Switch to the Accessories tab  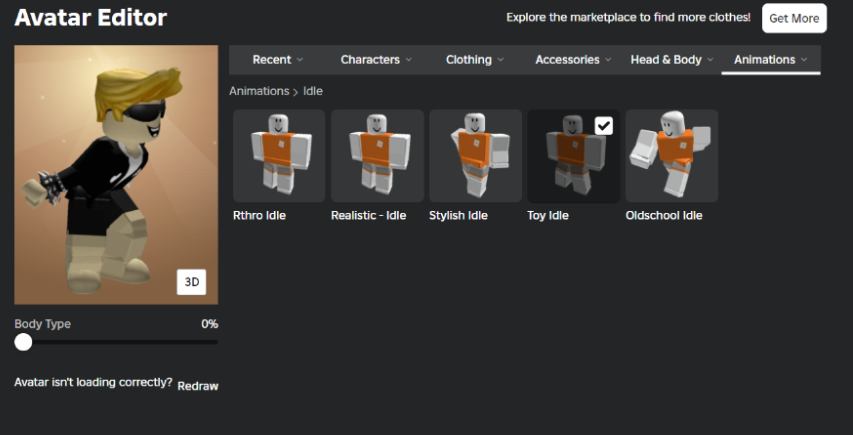click(x=573, y=60)
